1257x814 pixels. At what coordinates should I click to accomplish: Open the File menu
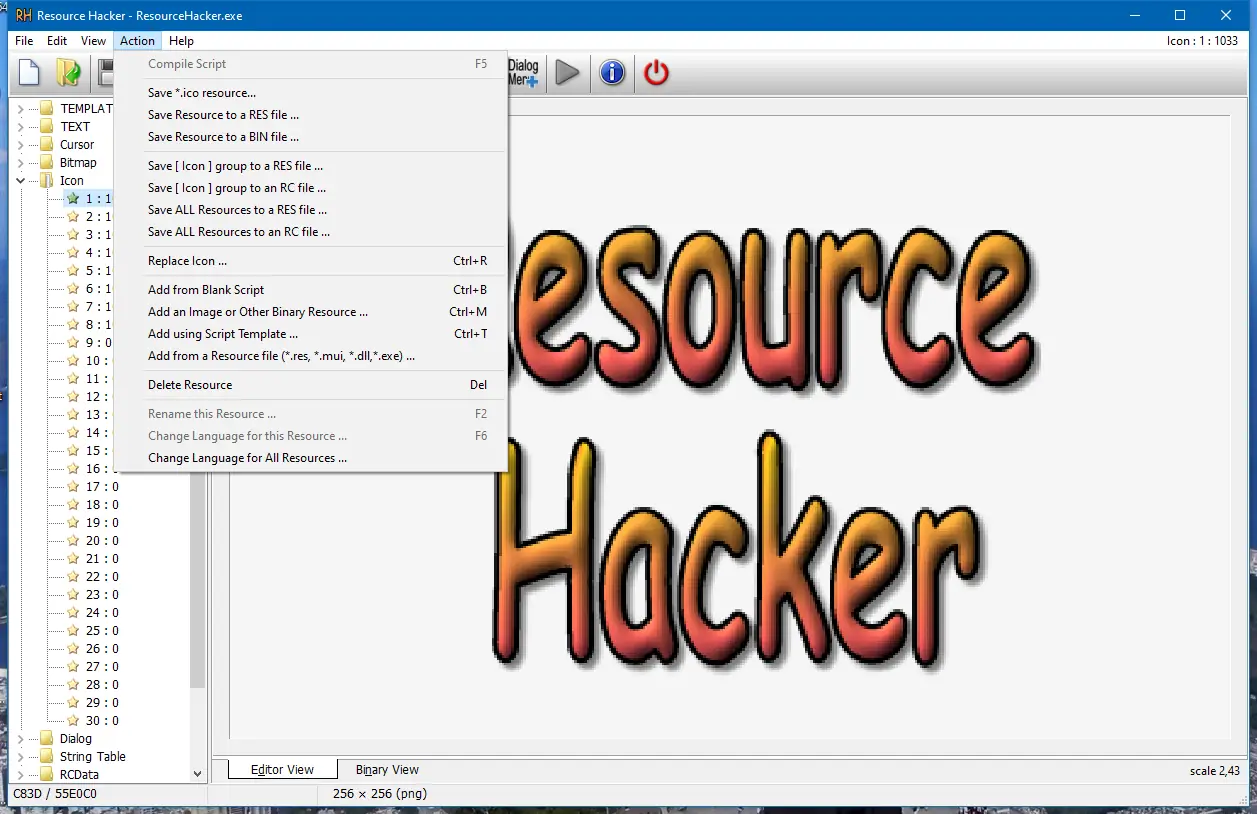(24, 41)
